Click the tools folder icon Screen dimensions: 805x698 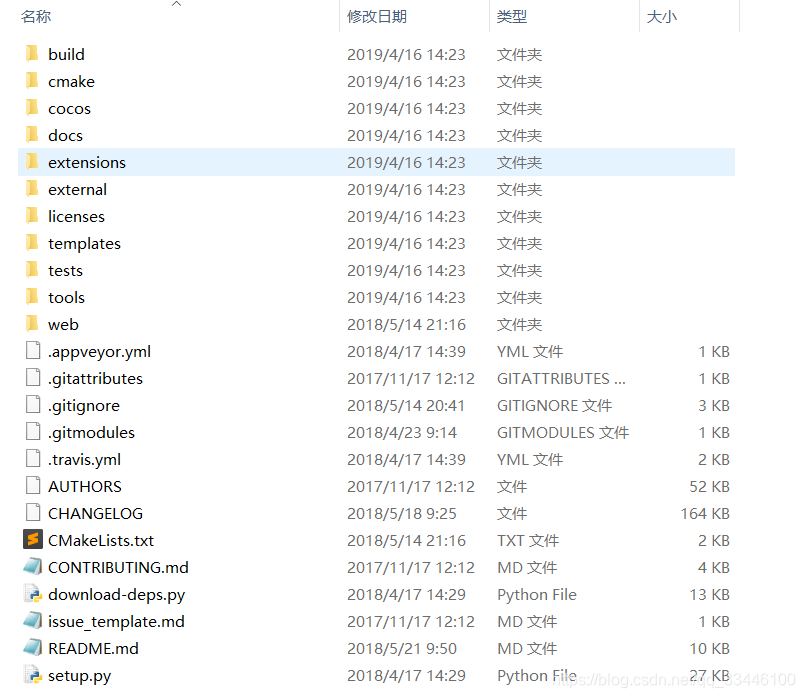(x=32, y=297)
